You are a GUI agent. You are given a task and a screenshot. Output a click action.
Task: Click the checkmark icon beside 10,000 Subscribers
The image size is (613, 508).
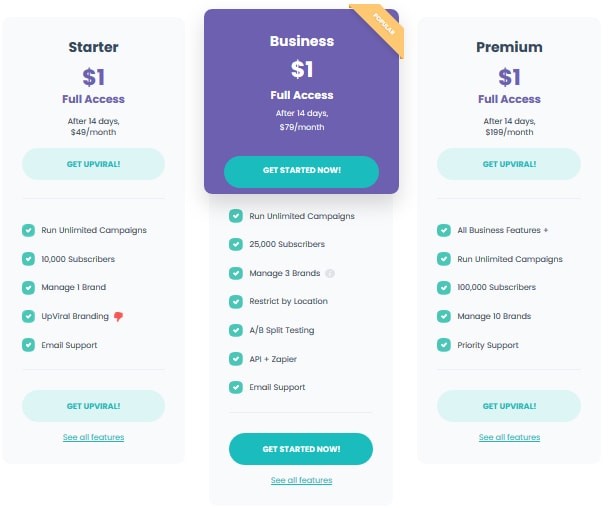pyautogui.click(x=29, y=259)
